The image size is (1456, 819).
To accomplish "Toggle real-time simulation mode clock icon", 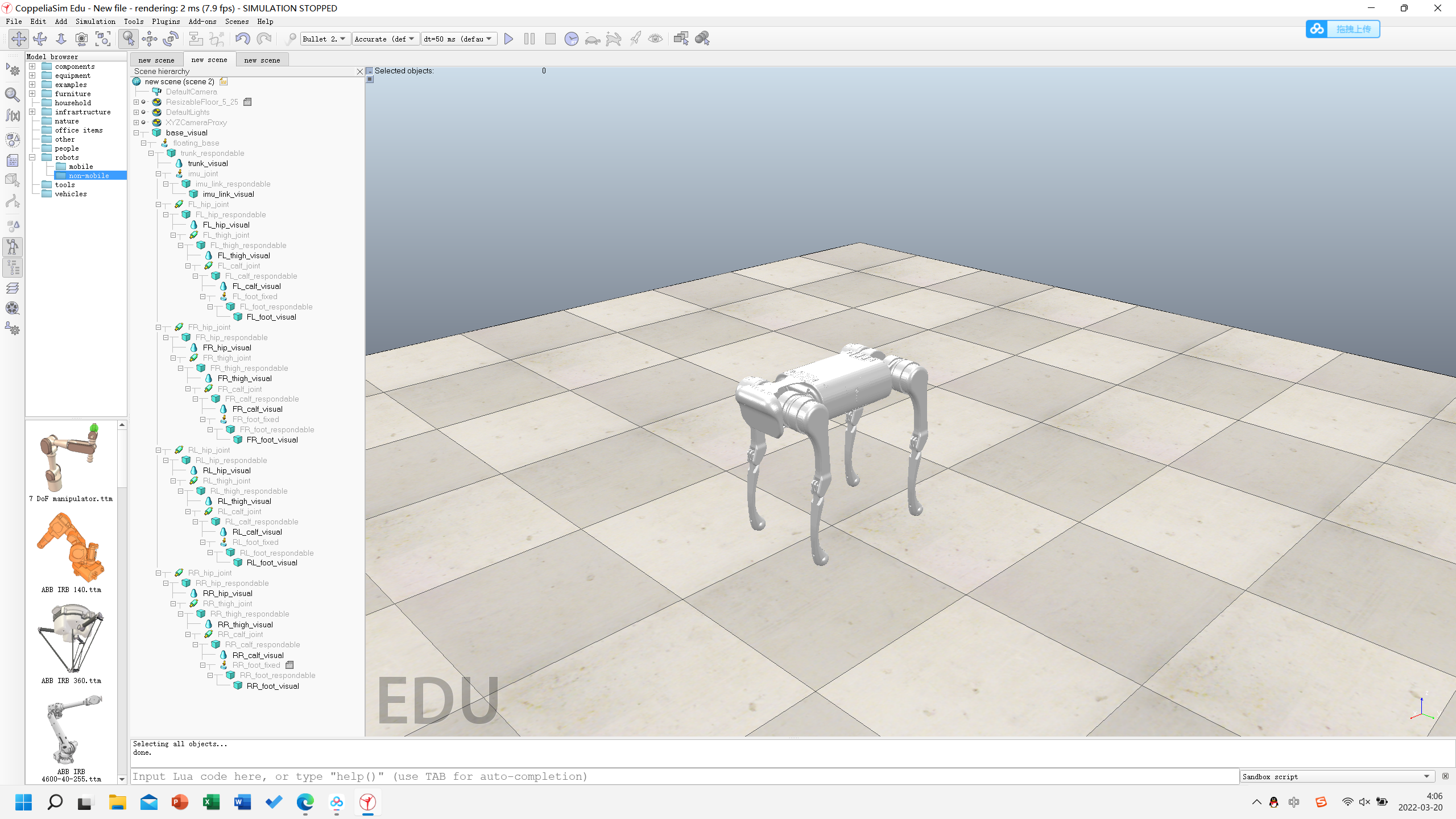I will point(571,39).
